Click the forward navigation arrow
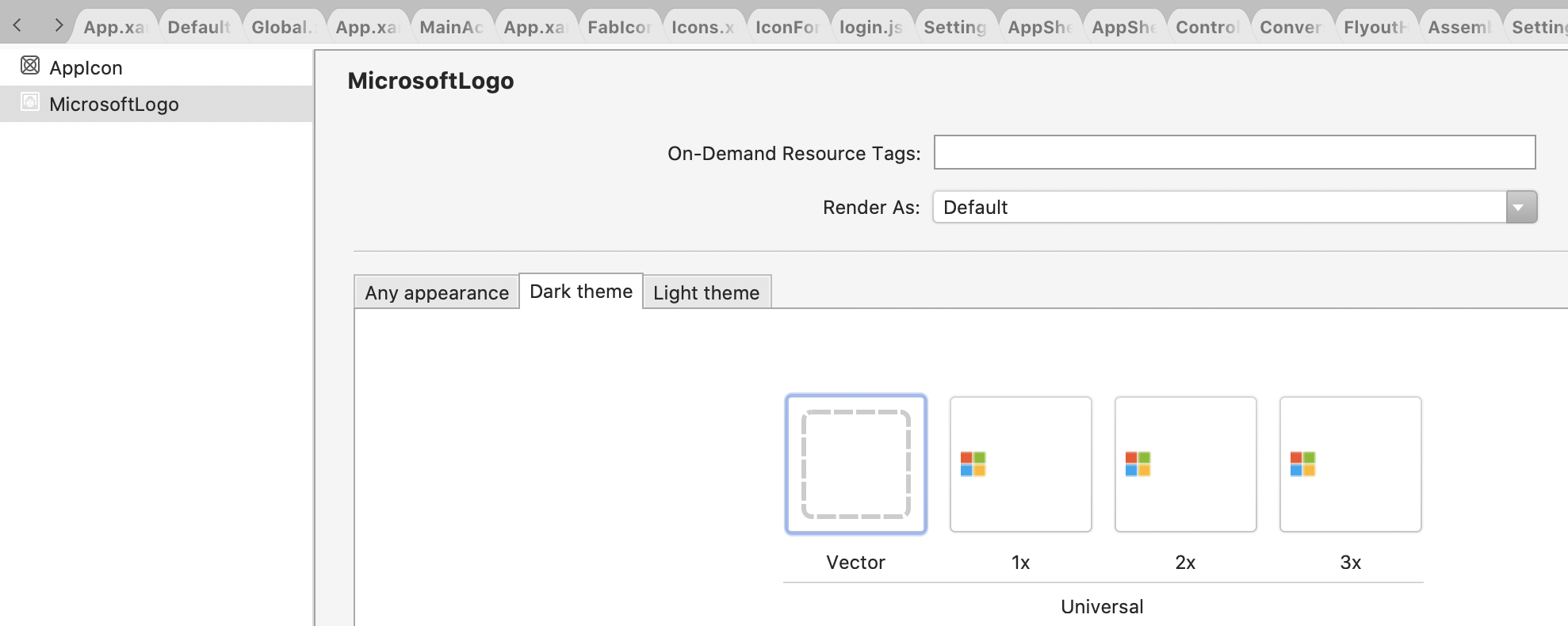This screenshot has width=1568, height=626. [58, 25]
